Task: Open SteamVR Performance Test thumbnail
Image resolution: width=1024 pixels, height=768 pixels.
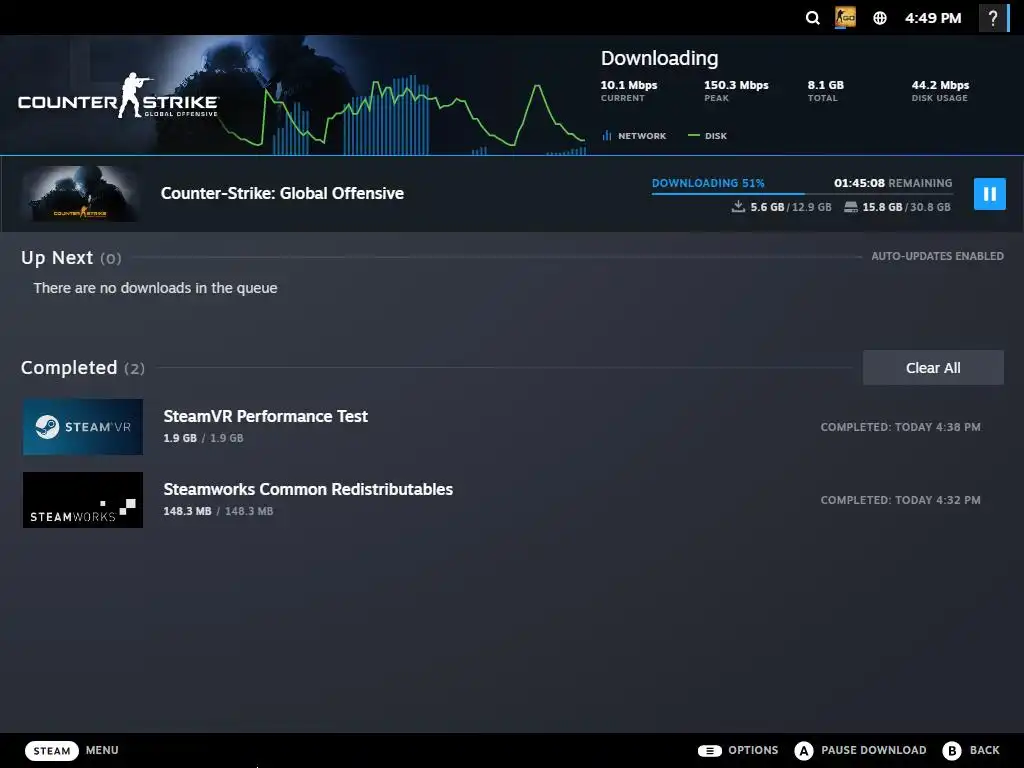Action: 83,427
